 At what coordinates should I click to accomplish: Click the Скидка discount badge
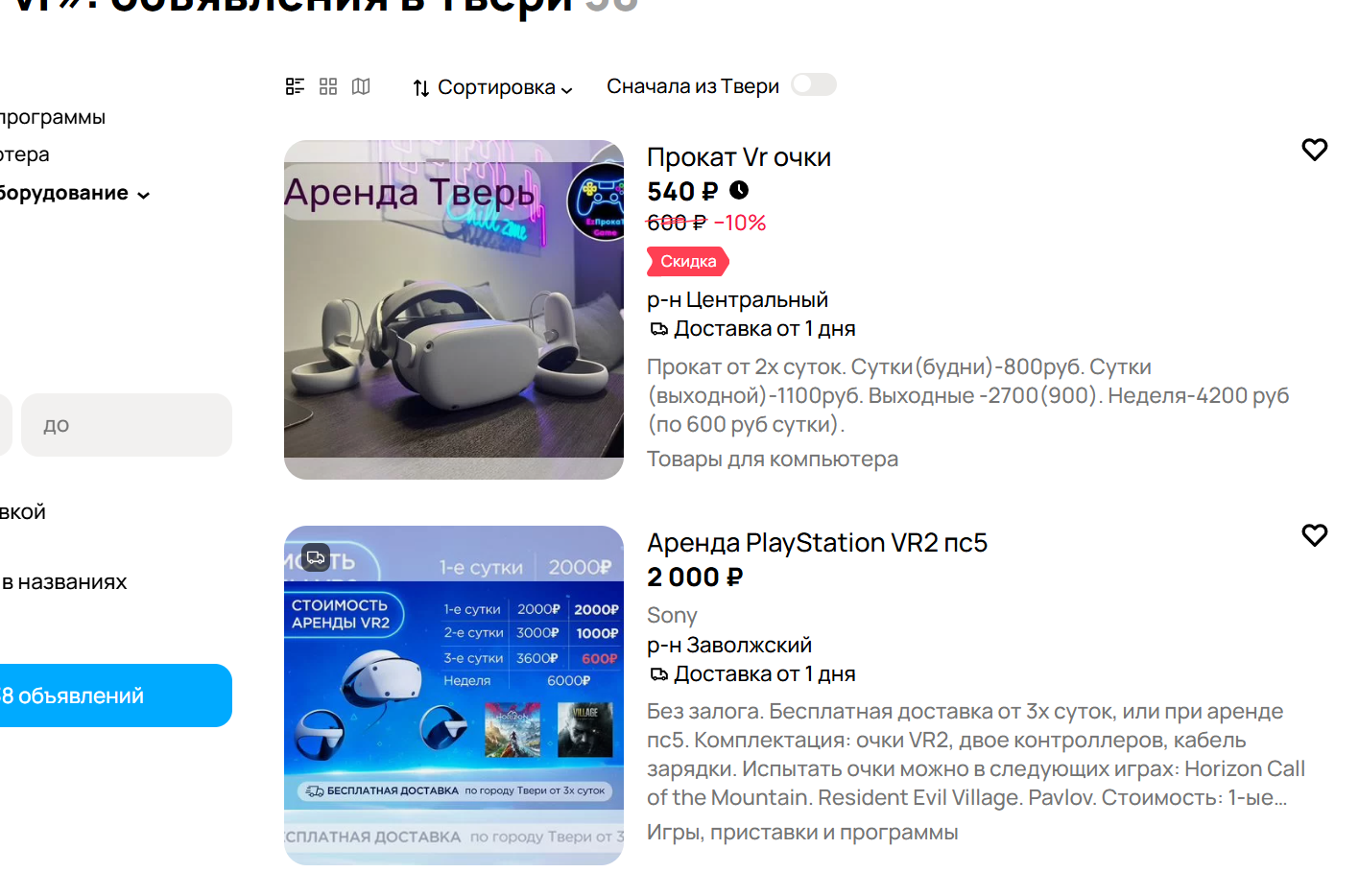(688, 261)
